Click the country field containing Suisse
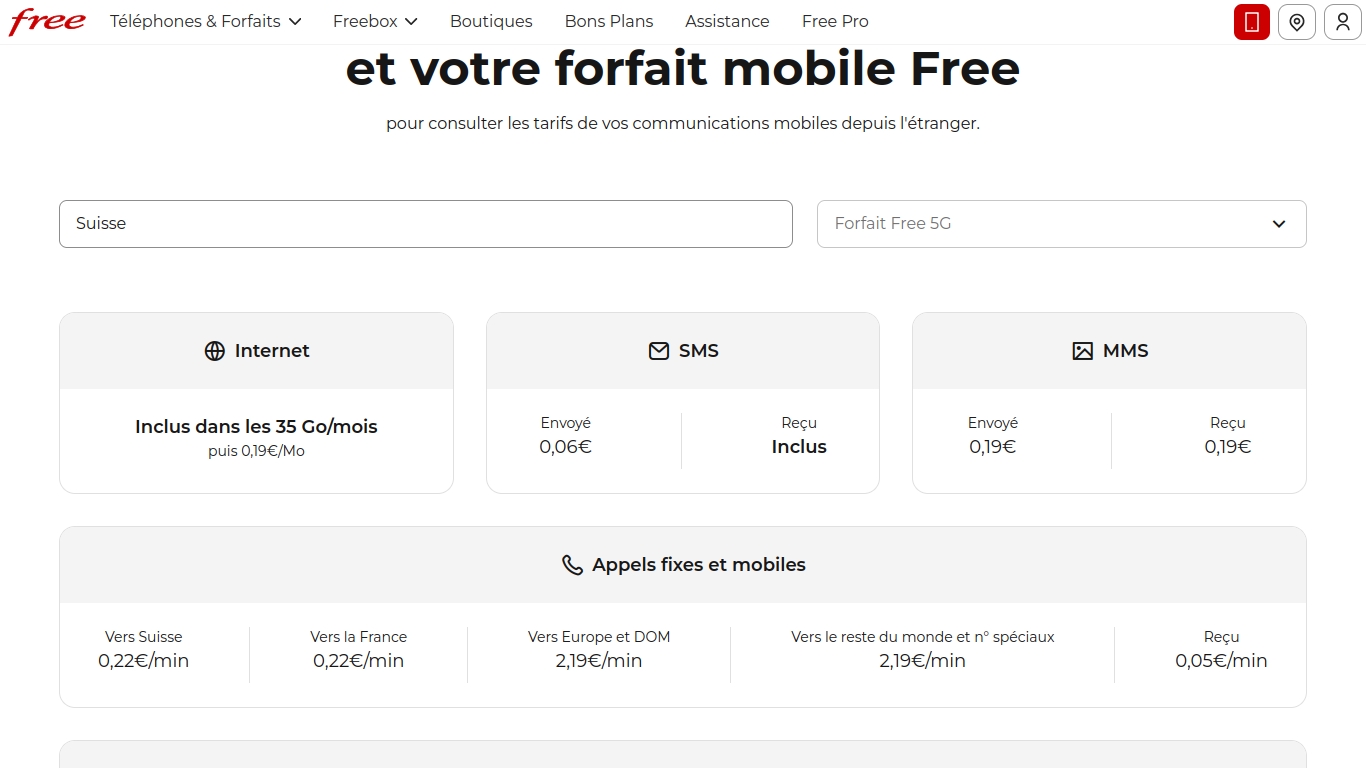This screenshot has width=1366, height=768. [x=425, y=224]
